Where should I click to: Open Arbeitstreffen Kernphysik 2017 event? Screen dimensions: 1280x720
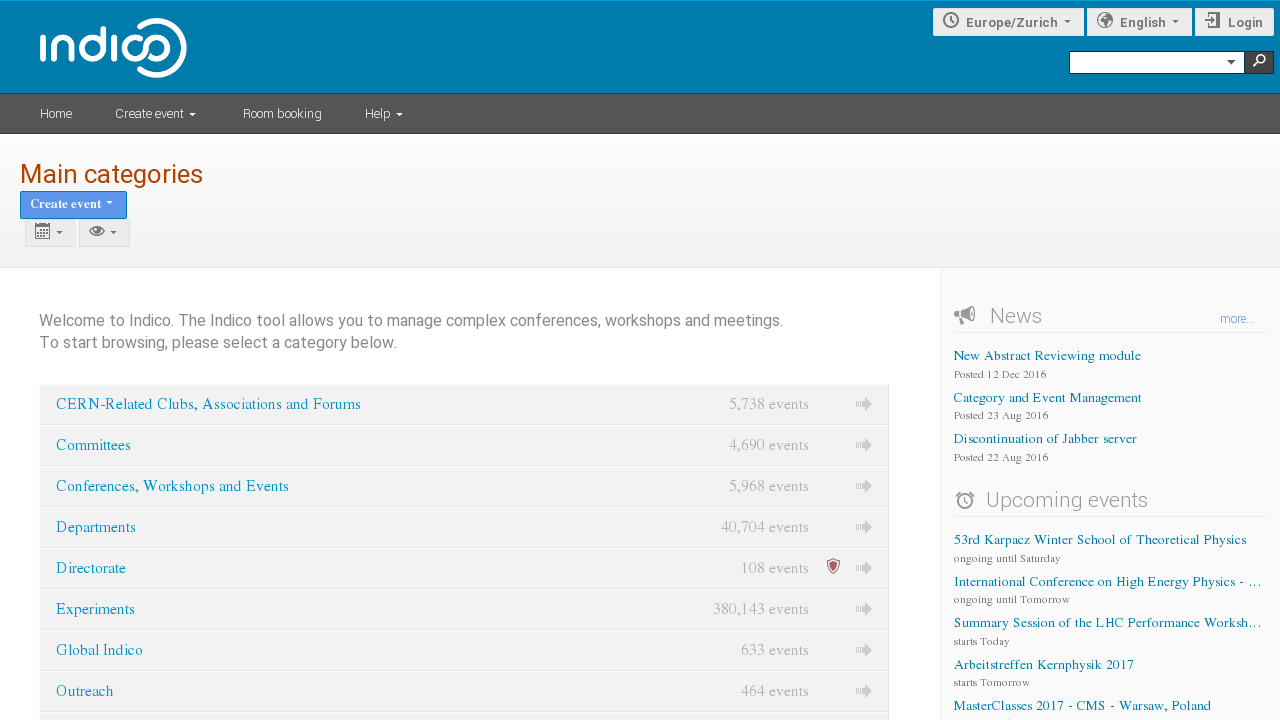coord(1044,665)
